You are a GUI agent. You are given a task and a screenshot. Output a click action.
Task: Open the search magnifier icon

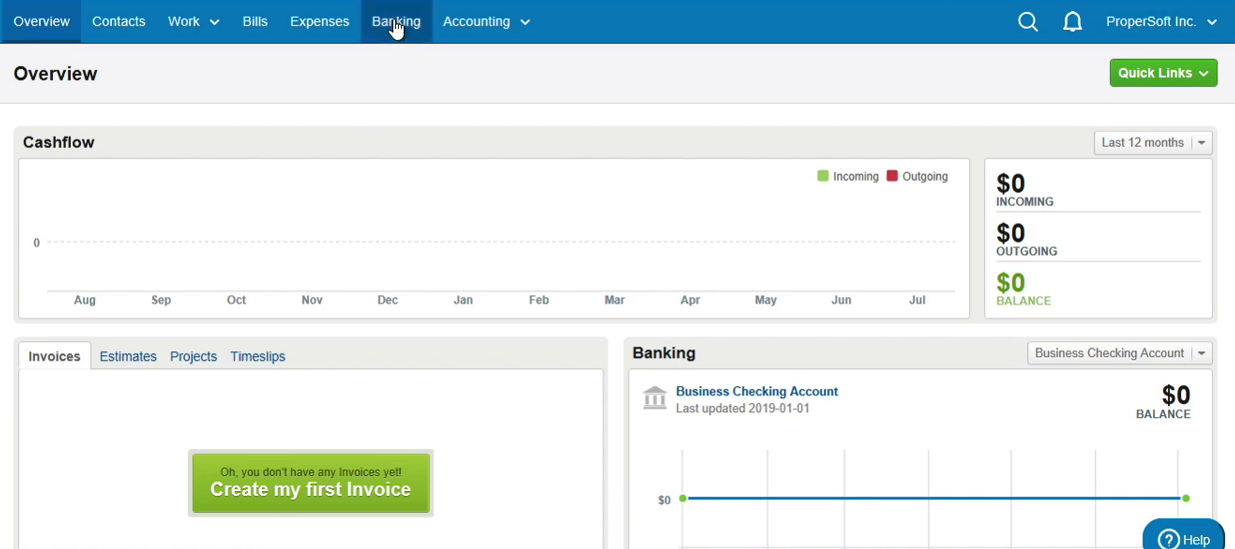click(x=1028, y=21)
